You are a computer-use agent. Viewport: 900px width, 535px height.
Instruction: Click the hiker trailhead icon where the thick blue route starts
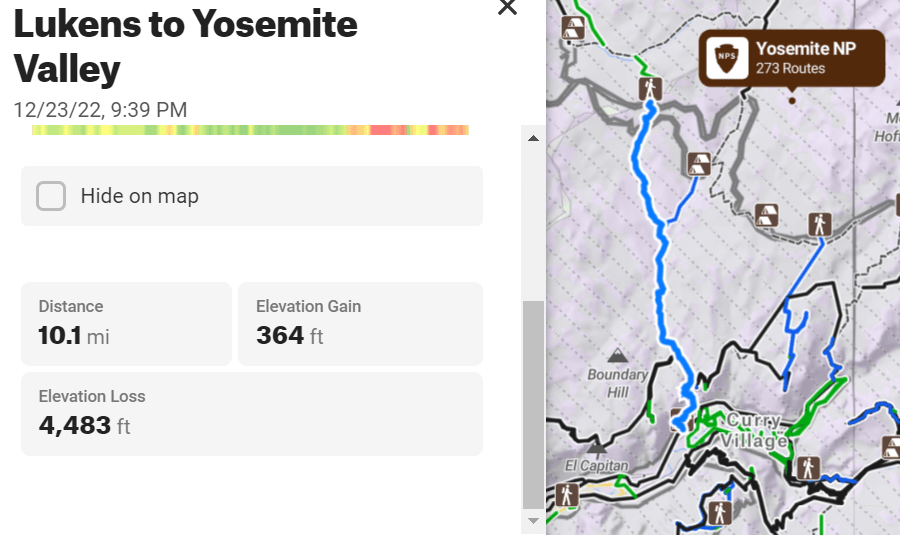(651, 90)
